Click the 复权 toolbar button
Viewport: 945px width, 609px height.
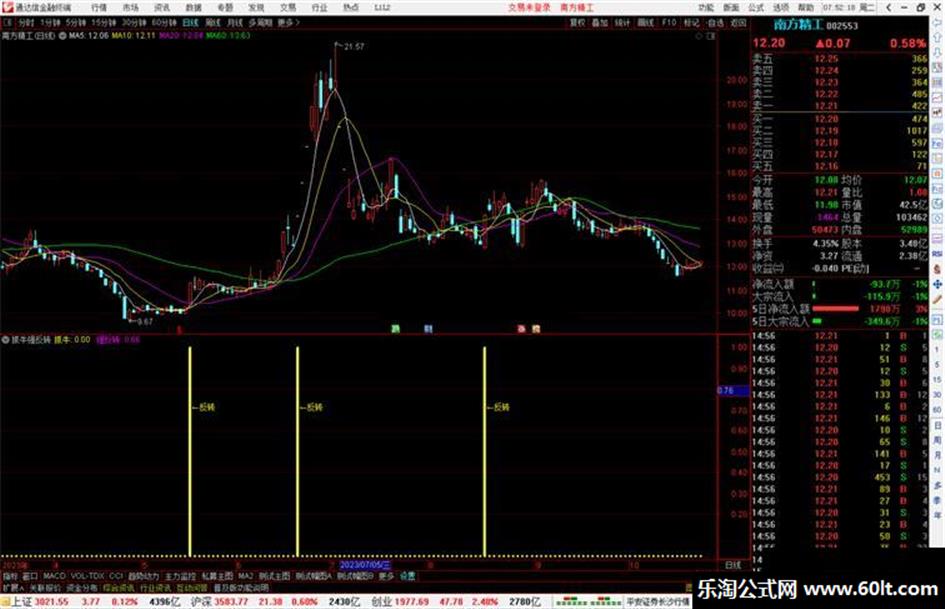tap(577, 22)
